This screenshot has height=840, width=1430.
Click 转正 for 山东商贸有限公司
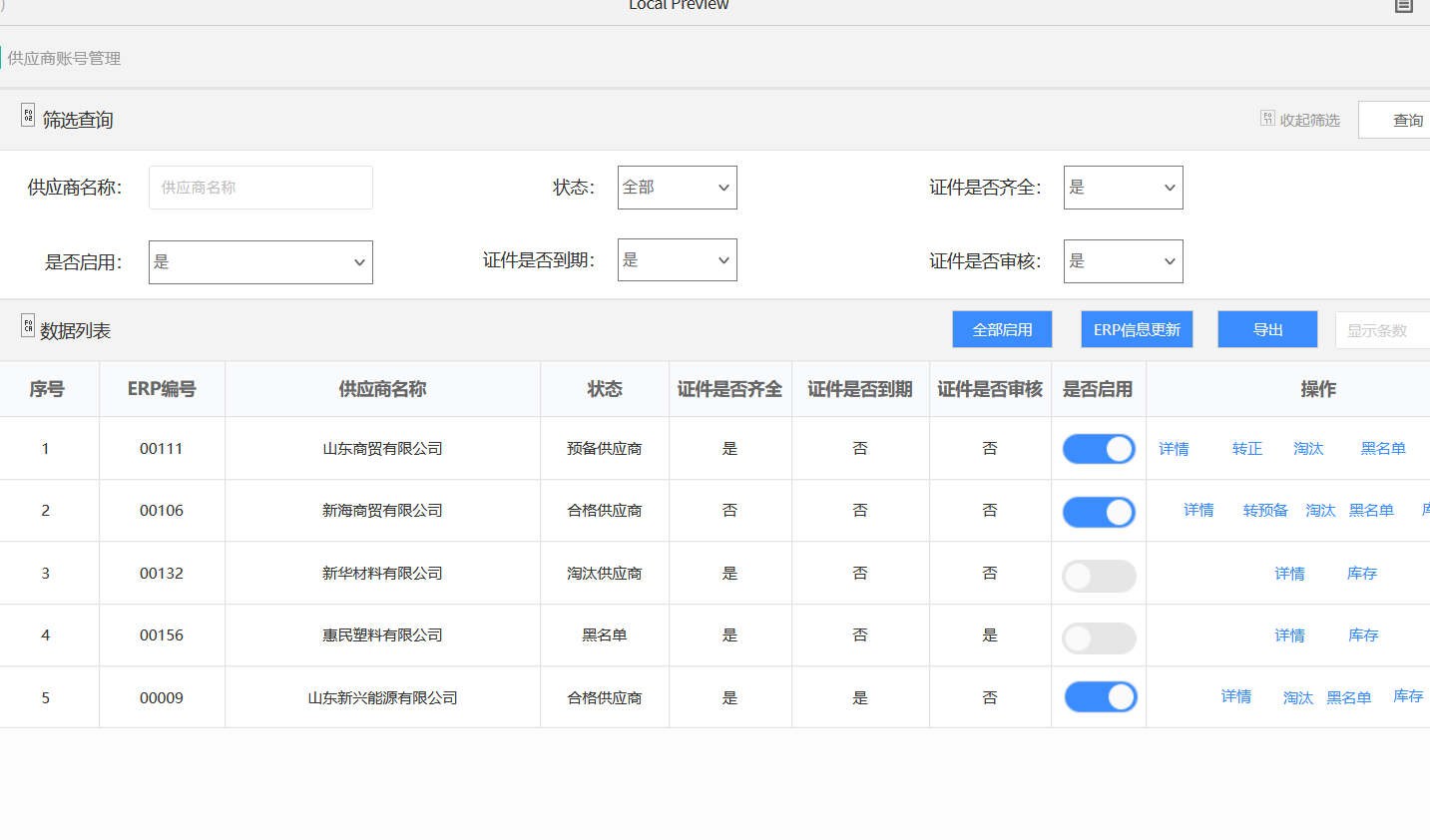(1247, 449)
